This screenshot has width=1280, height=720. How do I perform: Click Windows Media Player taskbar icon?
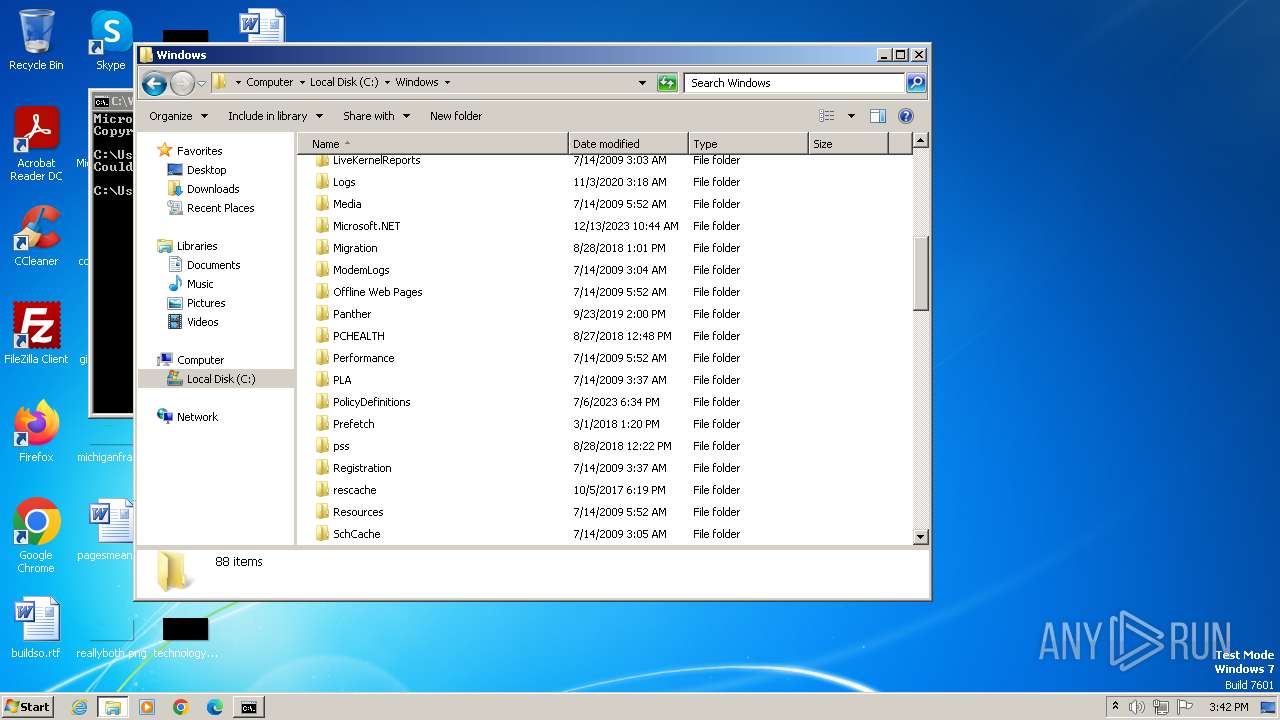147,707
